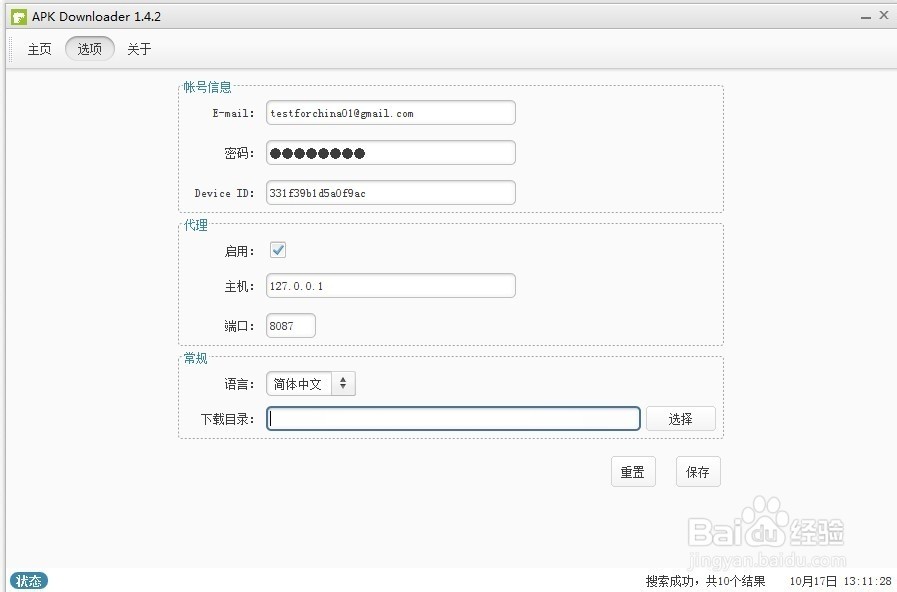Image resolution: width=897 pixels, height=592 pixels.
Task: Close the APK Downloader window
Action: (884, 16)
